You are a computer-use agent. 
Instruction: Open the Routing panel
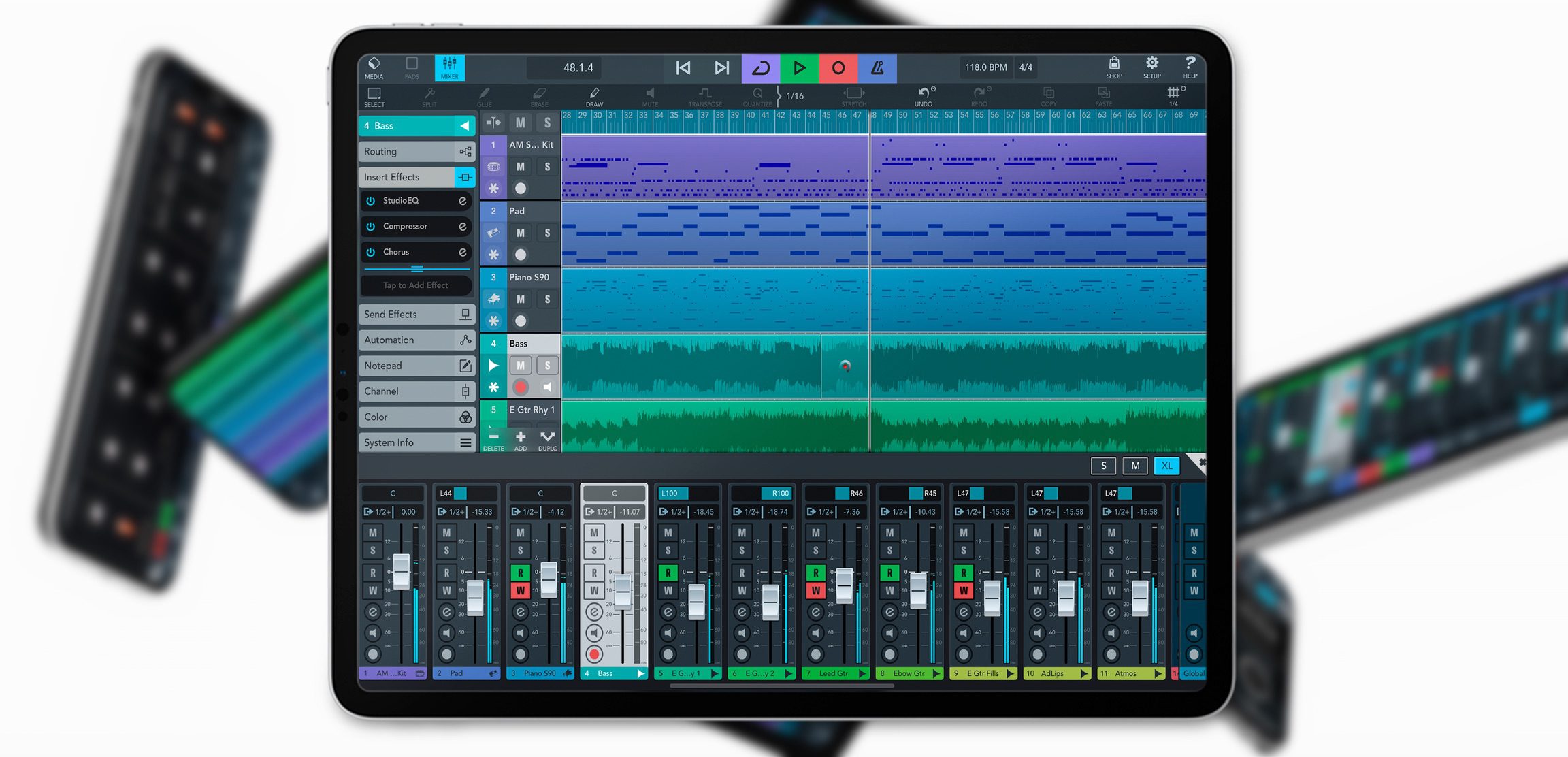(x=414, y=152)
